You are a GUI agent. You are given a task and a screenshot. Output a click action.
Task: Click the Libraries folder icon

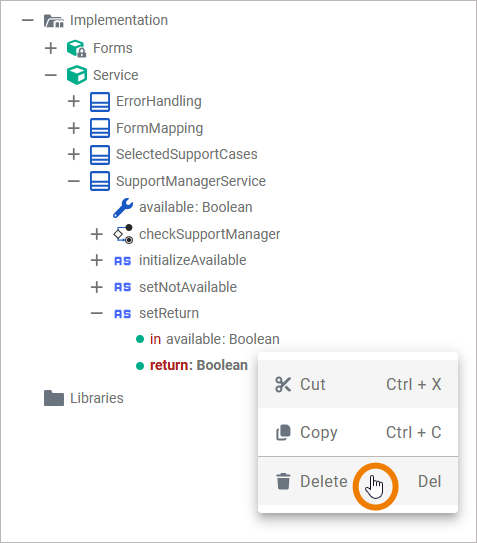54,398
